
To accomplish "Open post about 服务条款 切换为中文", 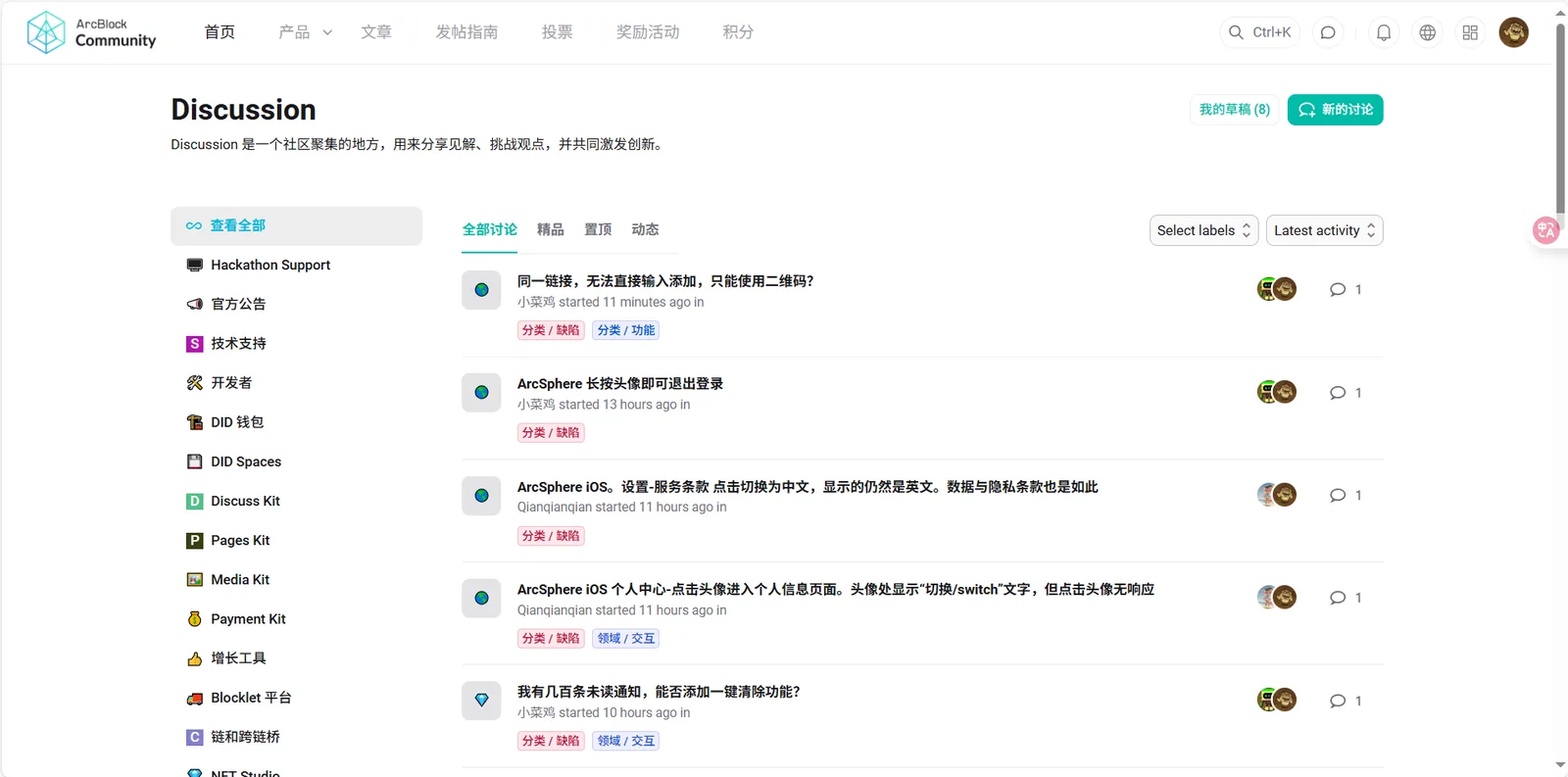I will point(808,487).
